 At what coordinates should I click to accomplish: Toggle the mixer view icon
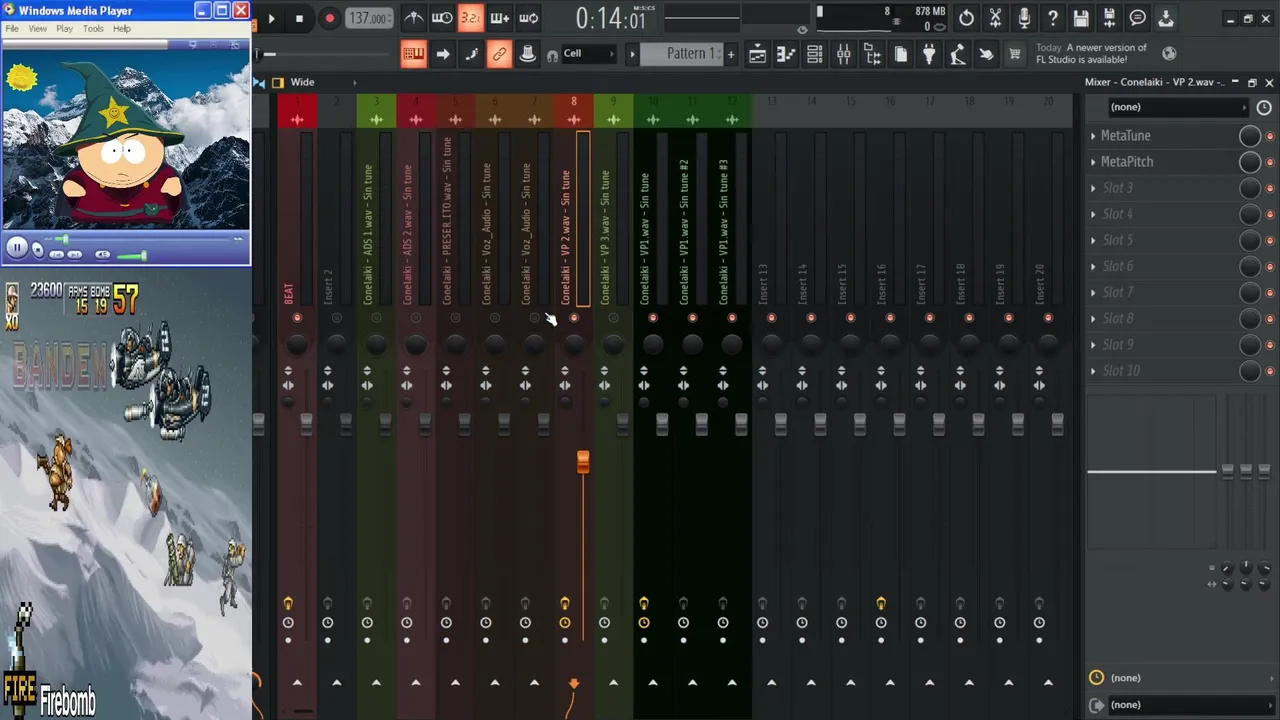pyautogui.click(x=844, y=54)
